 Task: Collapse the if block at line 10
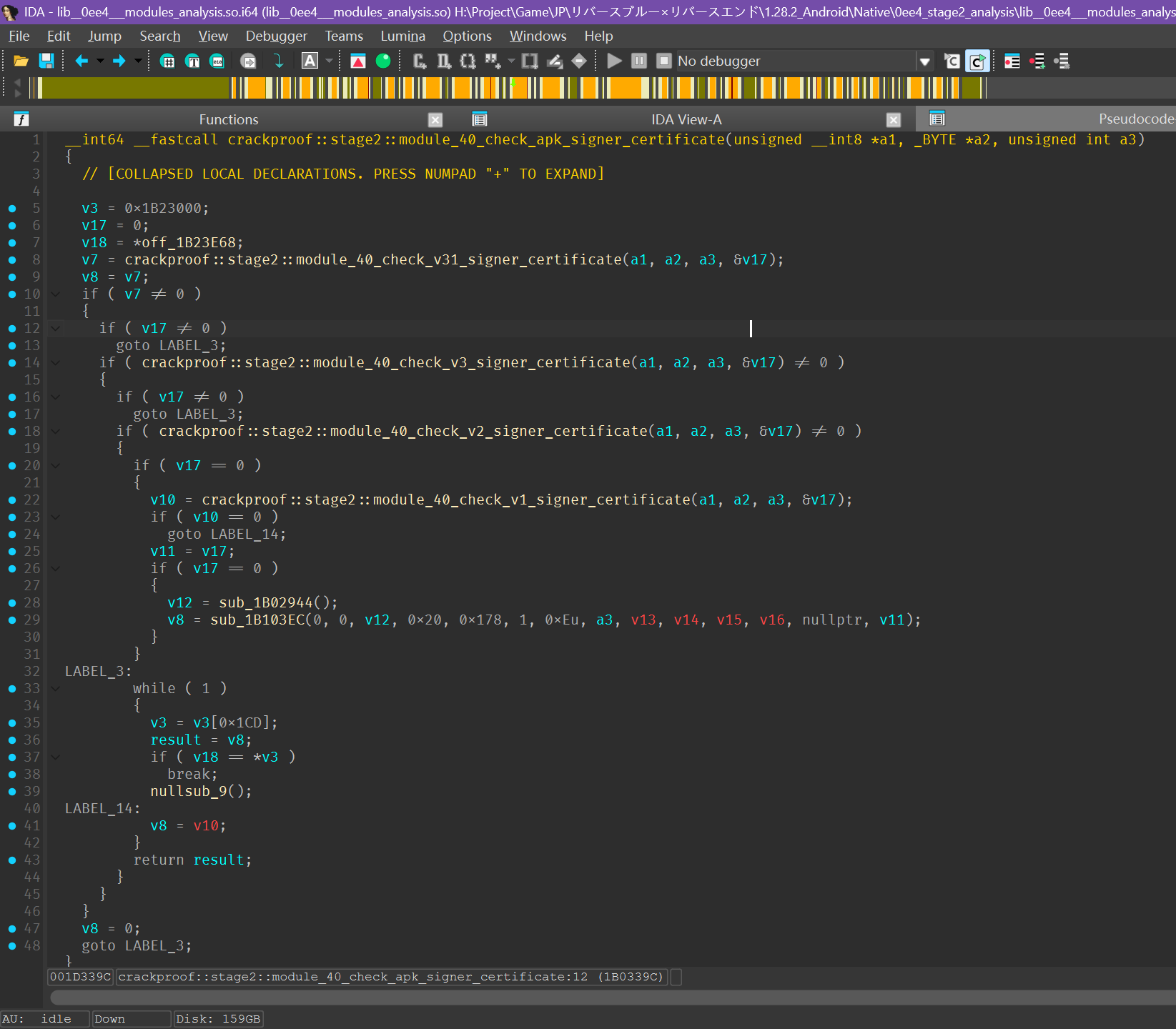coord(55,294)
